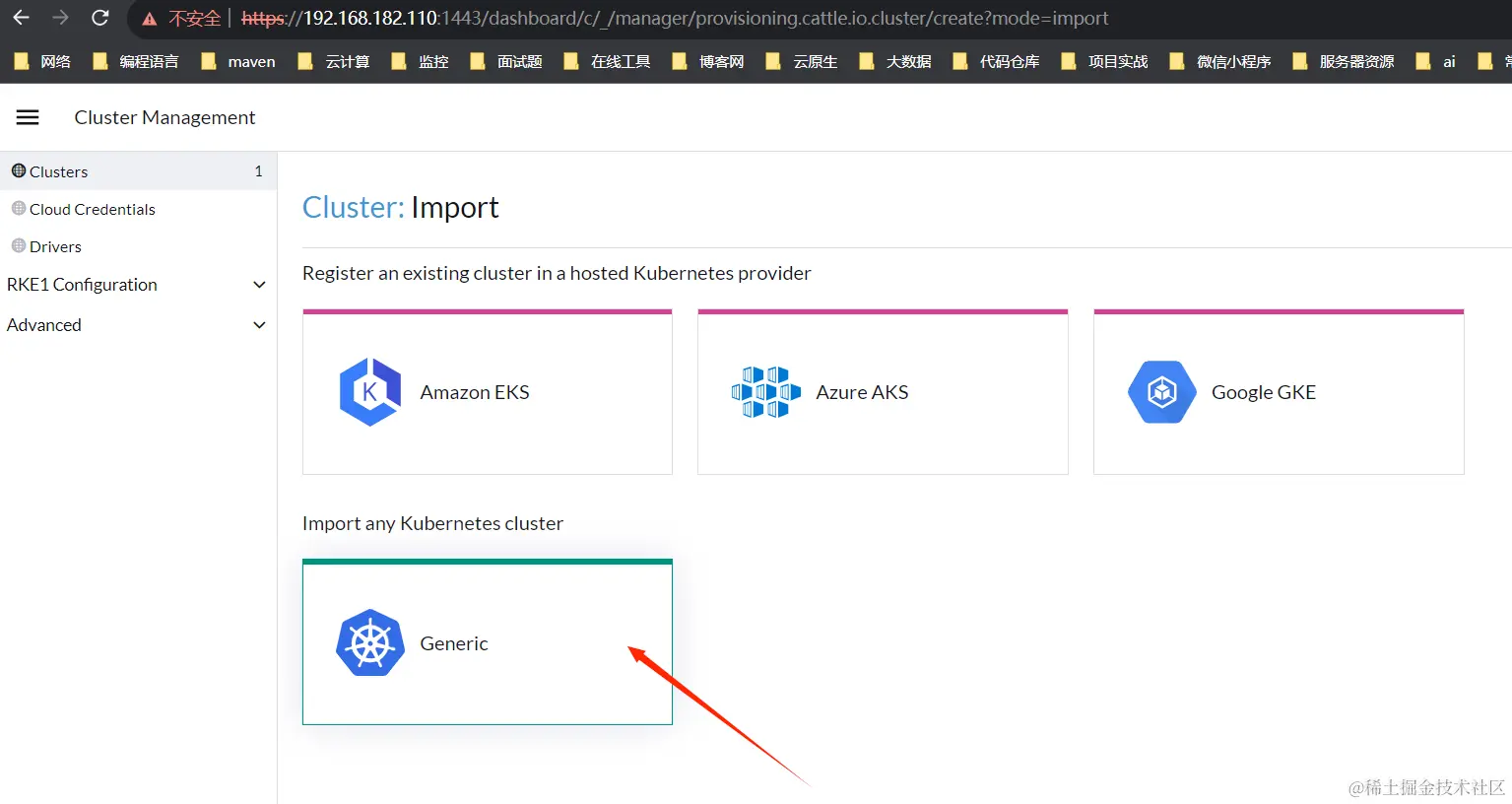The width and height of the screenshot is (1512, 804).
Task: Choose the Amazon EKS provider card
Action: coord(488,392)
